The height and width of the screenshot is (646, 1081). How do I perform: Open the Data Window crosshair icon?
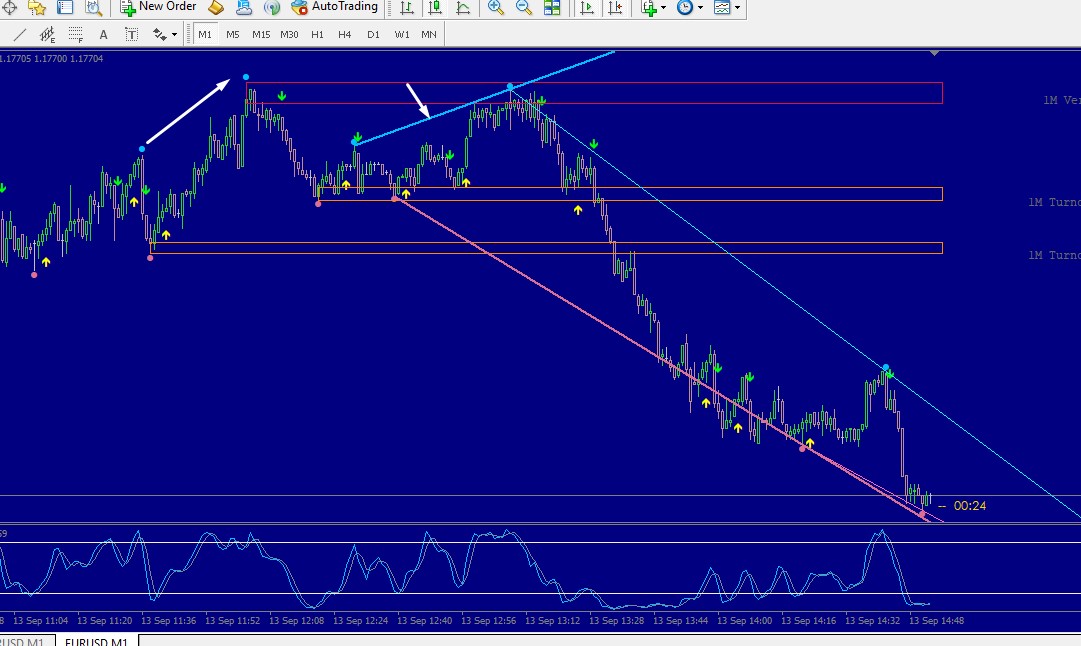pos(9,8)
